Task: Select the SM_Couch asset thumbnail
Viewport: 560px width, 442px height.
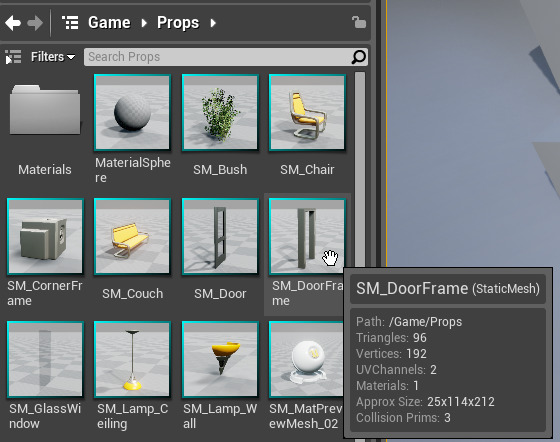Action: click(132, 236)
